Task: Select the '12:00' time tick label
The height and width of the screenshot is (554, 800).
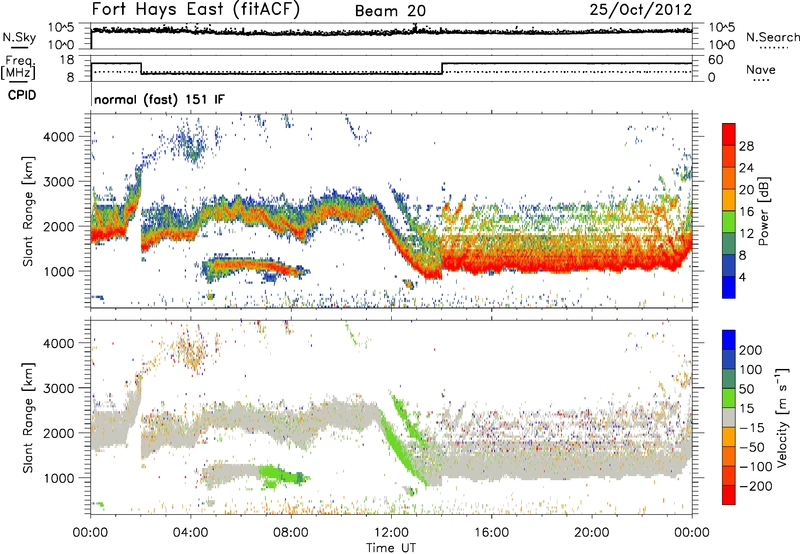Action: 391,533
